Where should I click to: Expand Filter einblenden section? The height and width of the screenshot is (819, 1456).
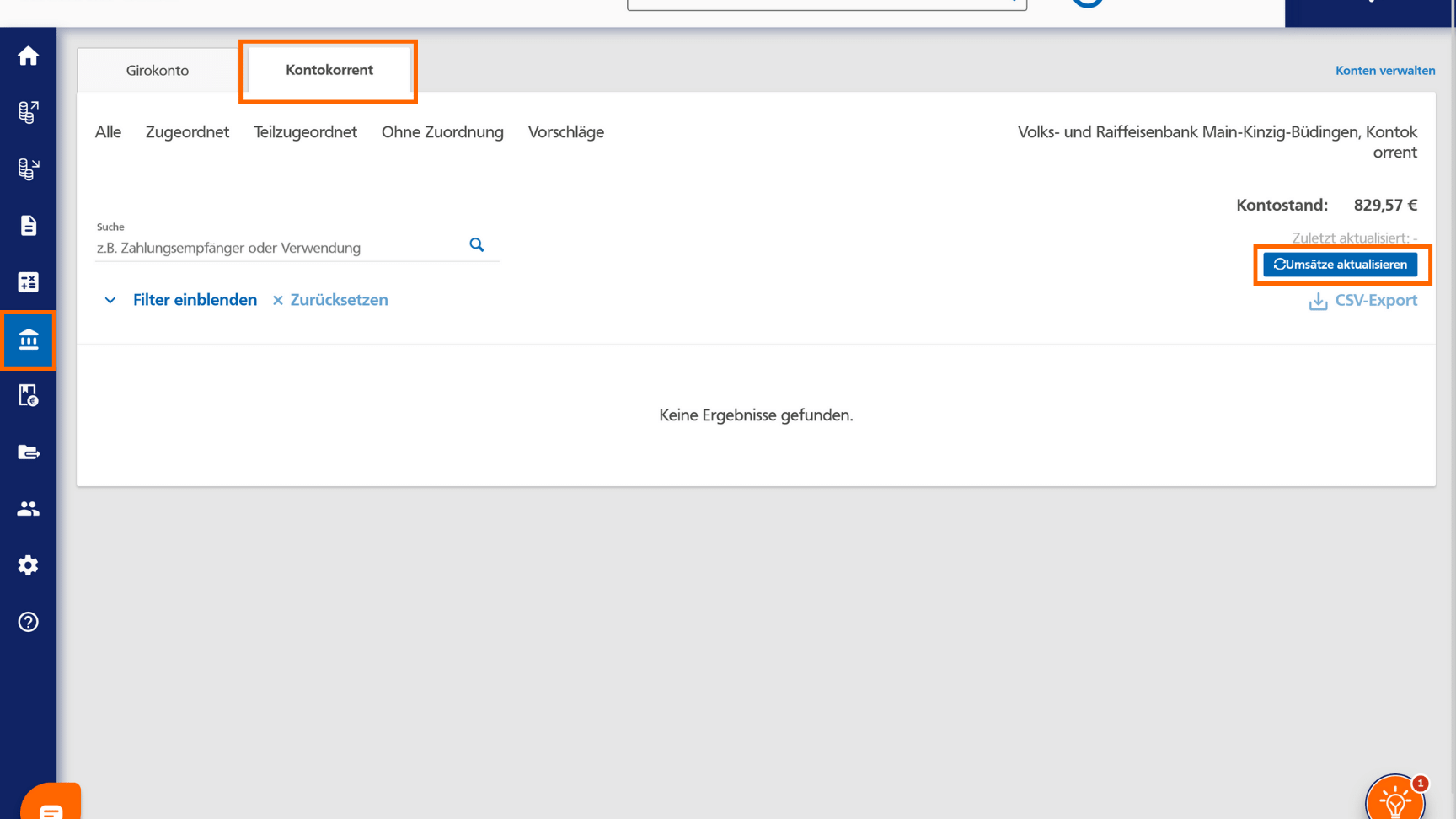(x=194, y=300)
